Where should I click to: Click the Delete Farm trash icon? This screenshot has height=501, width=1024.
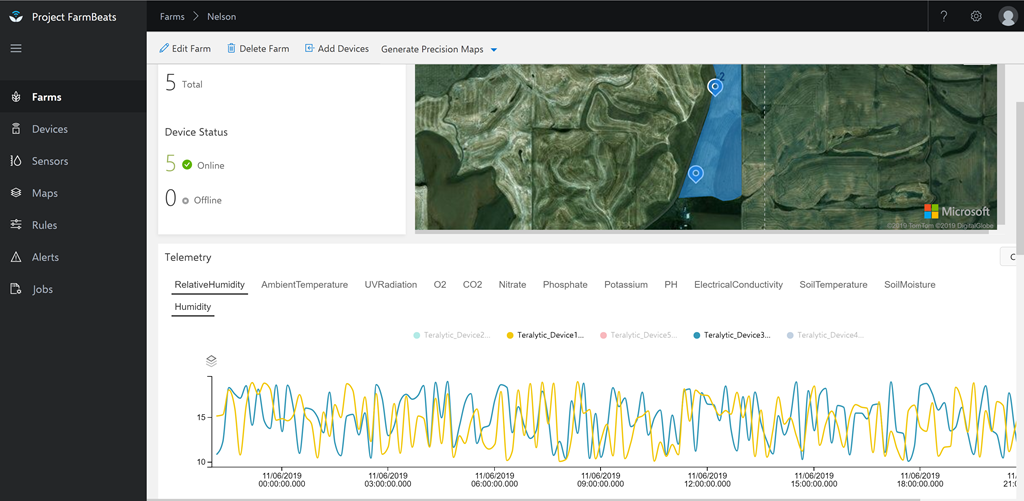click(231, 48)
